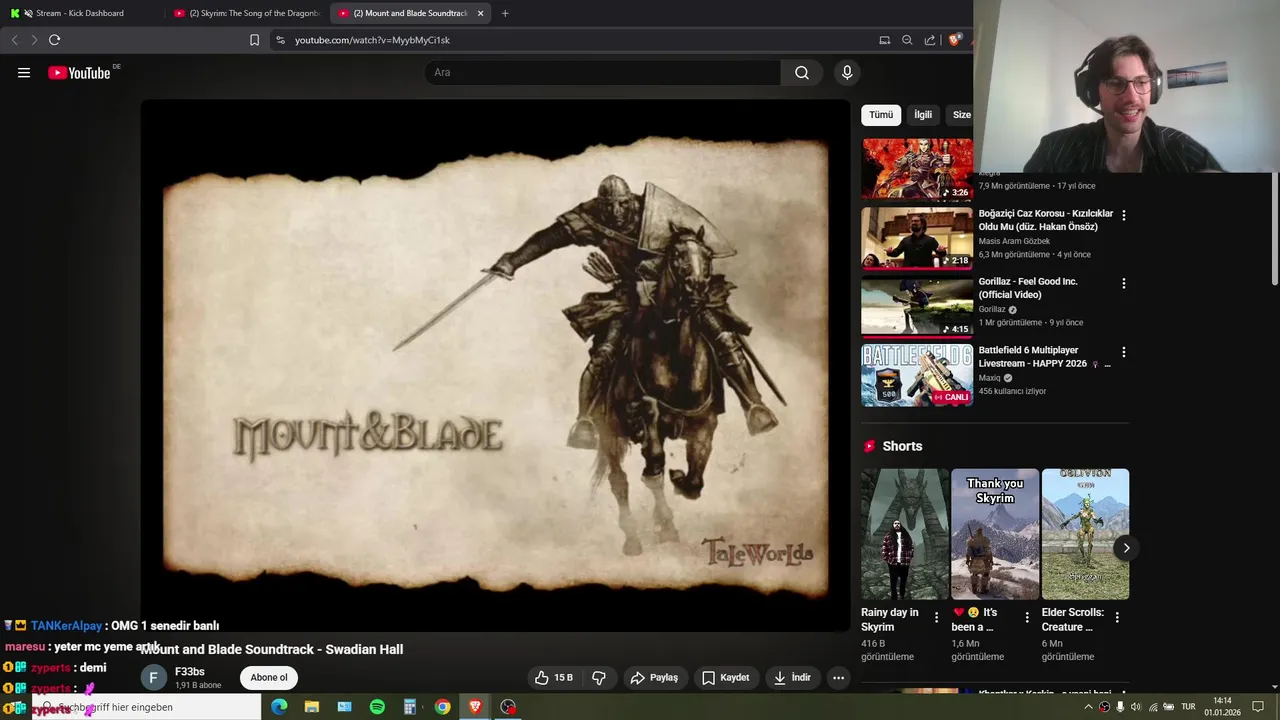Image resolution: width=1280 pixels, height=720 pixels.
Task: Reload the page with the refresh icon
Action: pyautogui.click(x=54, y=40)
